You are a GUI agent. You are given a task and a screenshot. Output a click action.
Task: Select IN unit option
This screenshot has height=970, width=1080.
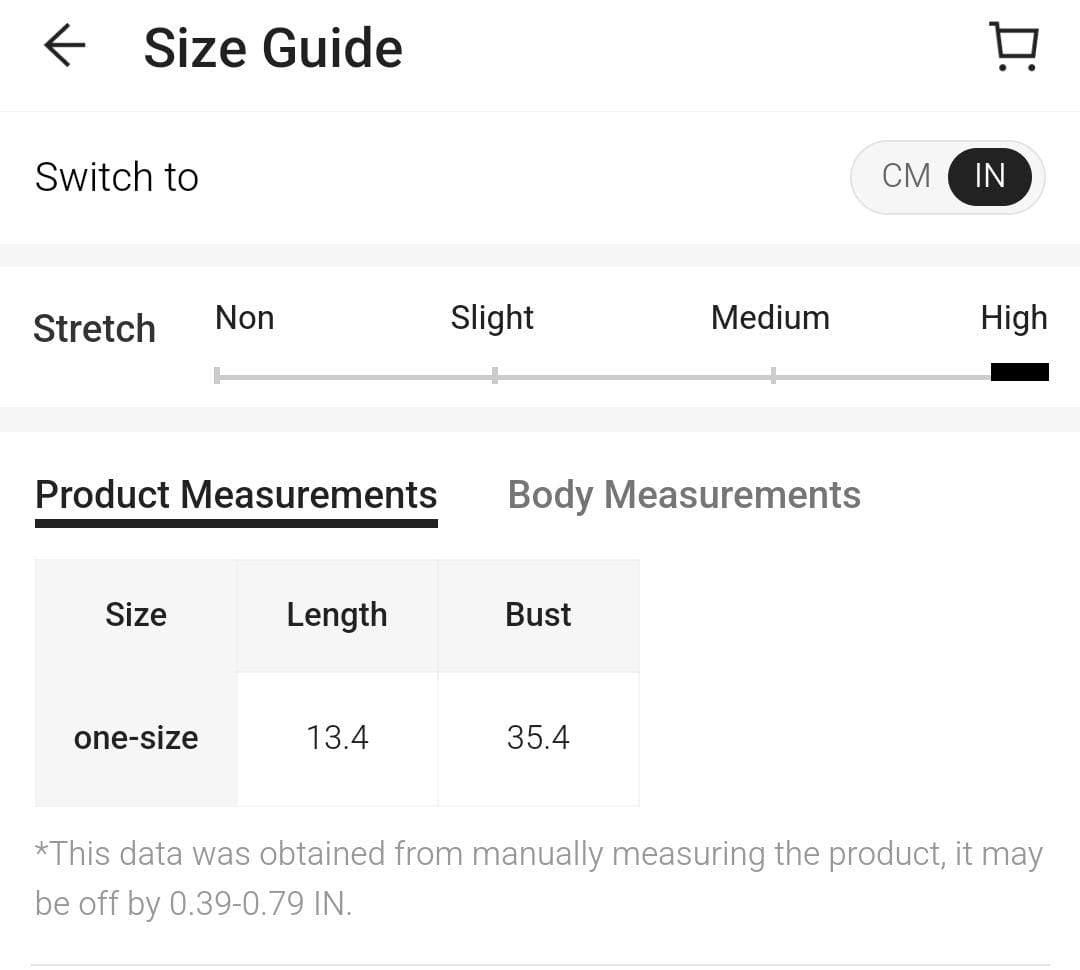point(989,176)
